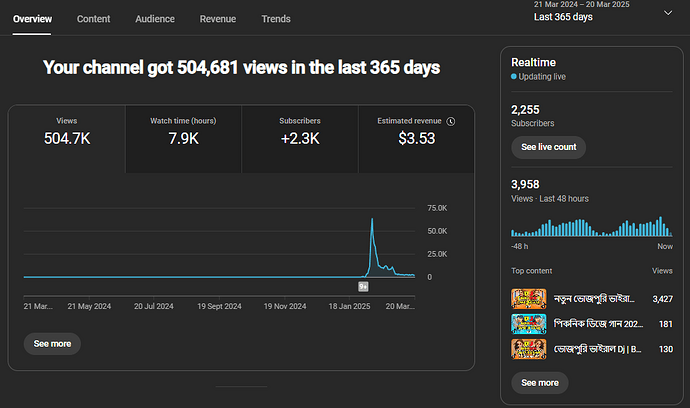Select the Overview tab

click(33, 19)
